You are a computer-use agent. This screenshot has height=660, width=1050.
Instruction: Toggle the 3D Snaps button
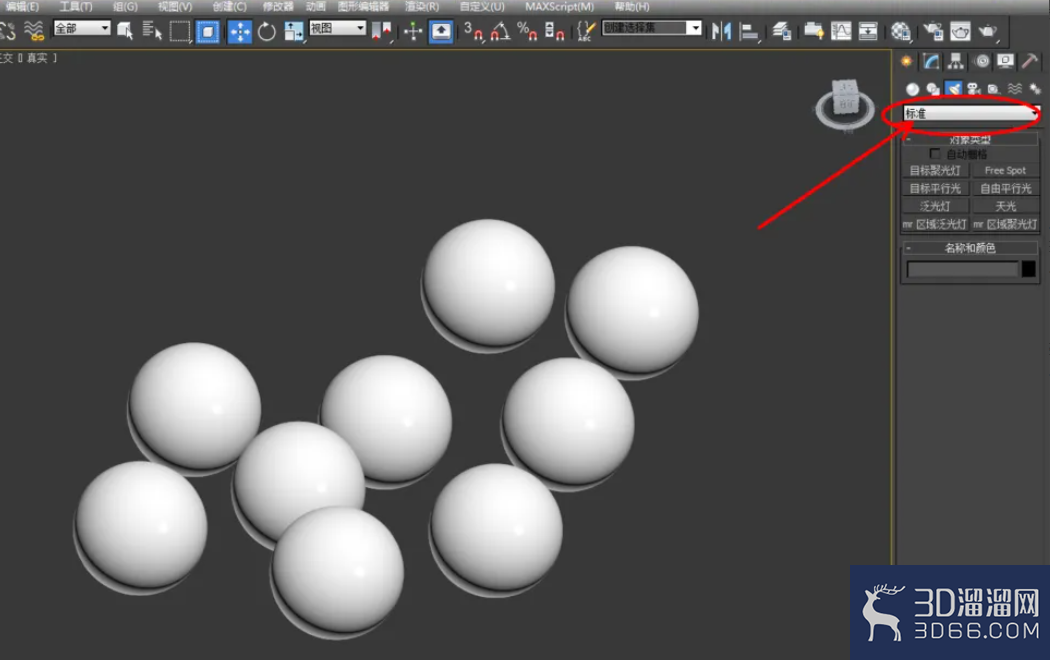tap(473, 31)
